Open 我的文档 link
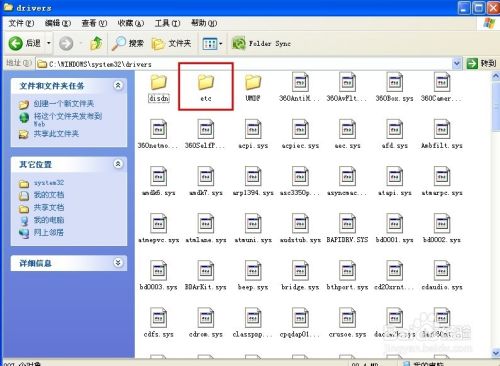This screenshot has width=500, height=366. click(41, 195)
